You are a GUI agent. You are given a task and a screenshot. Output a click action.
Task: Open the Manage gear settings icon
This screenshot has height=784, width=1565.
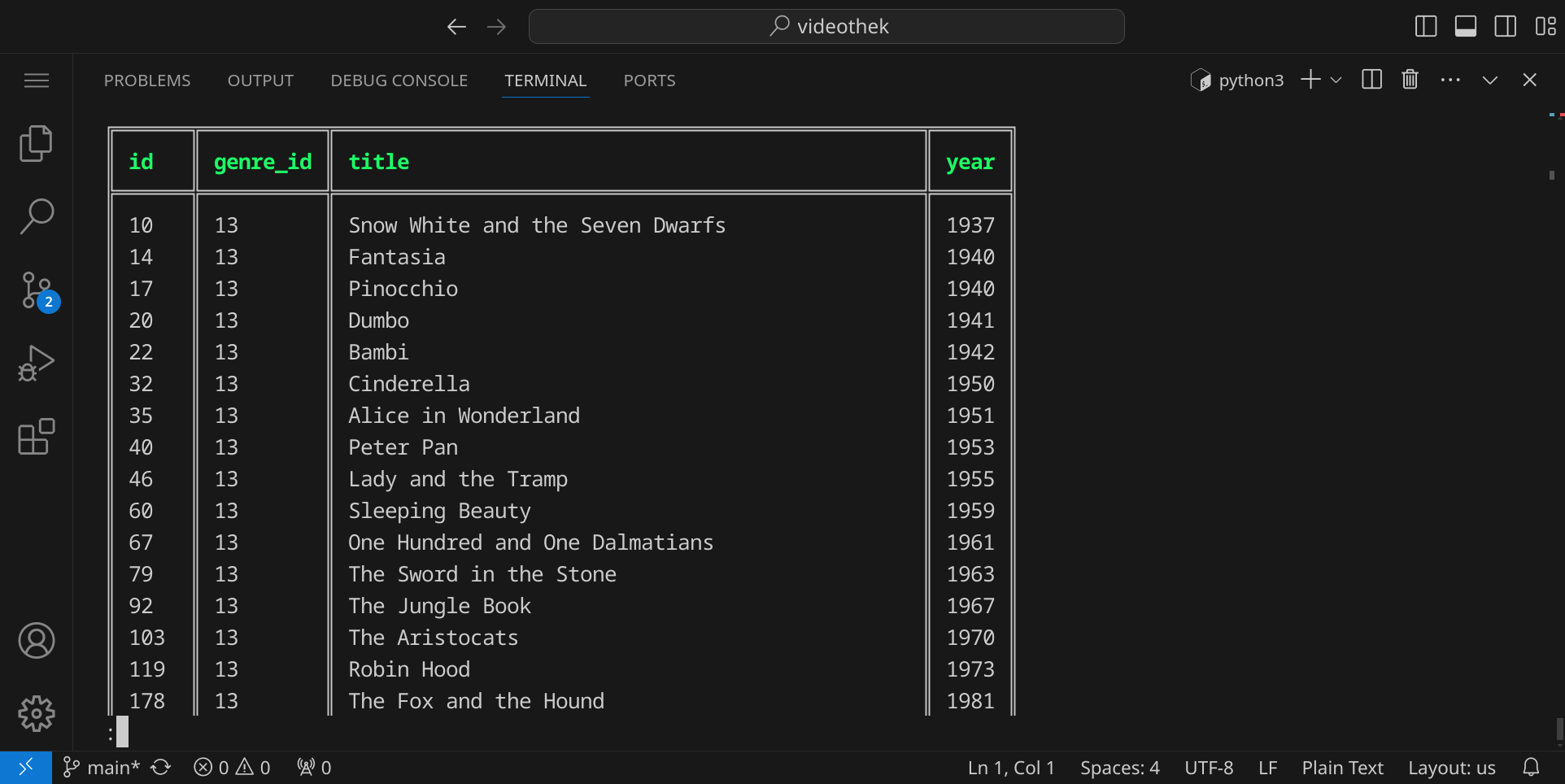click(x=36, y=714)
